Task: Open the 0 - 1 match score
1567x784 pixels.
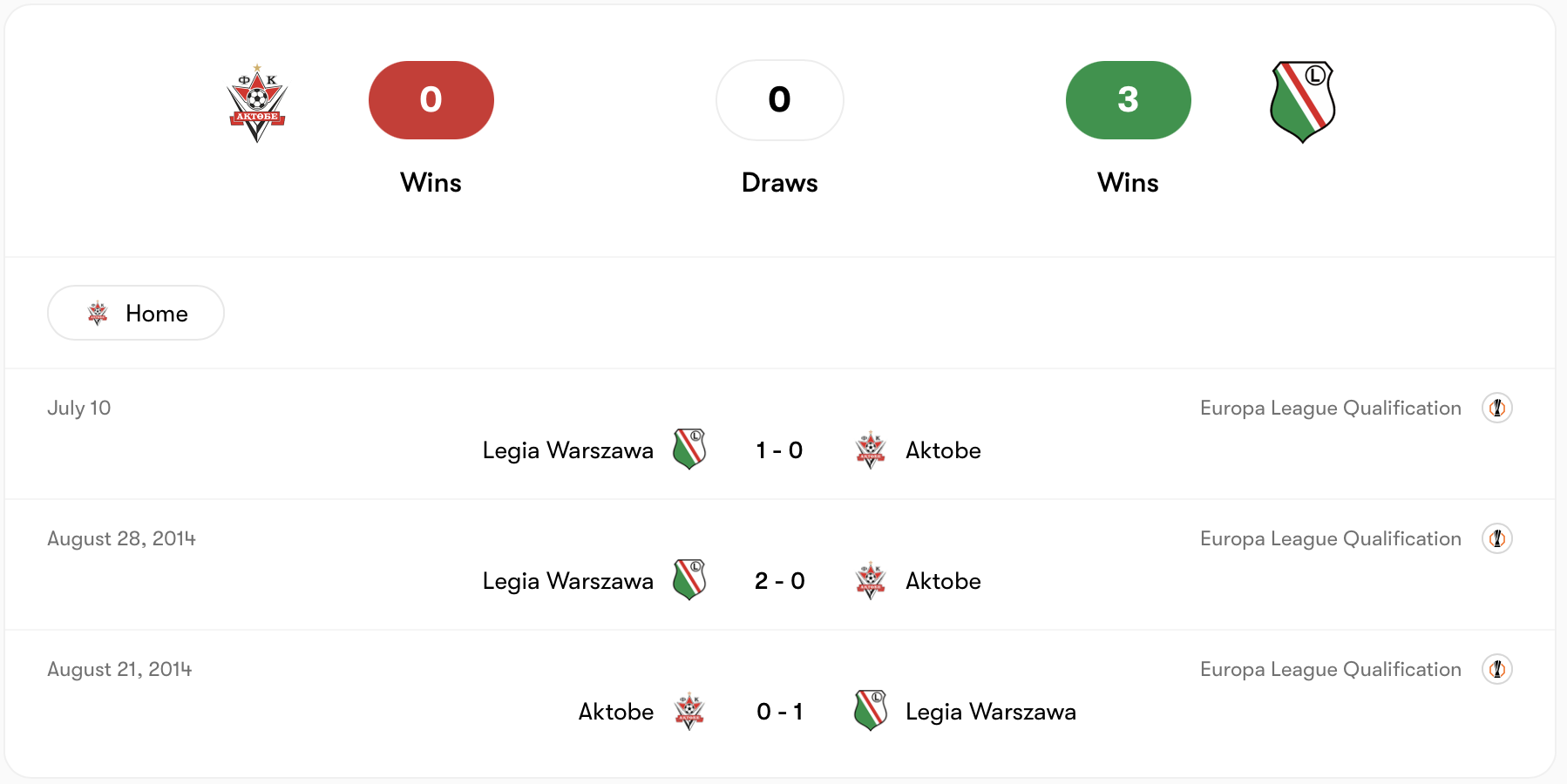Action: click(779, 712)
